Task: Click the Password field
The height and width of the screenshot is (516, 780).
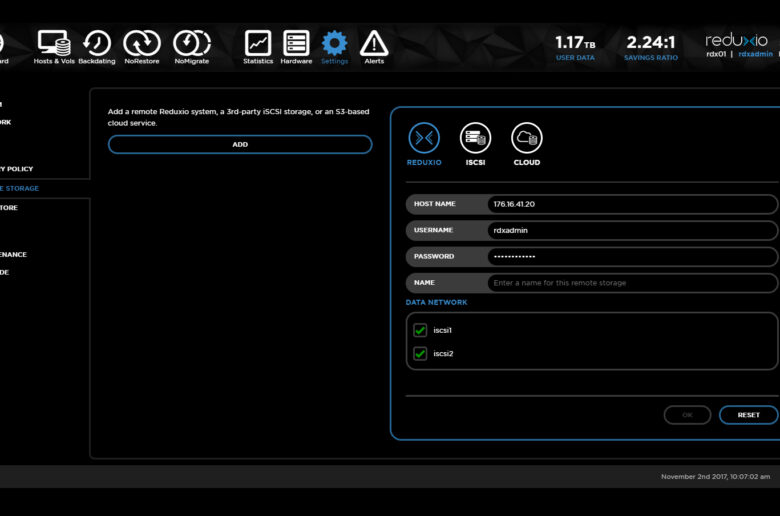Action: tap(632, 256)
